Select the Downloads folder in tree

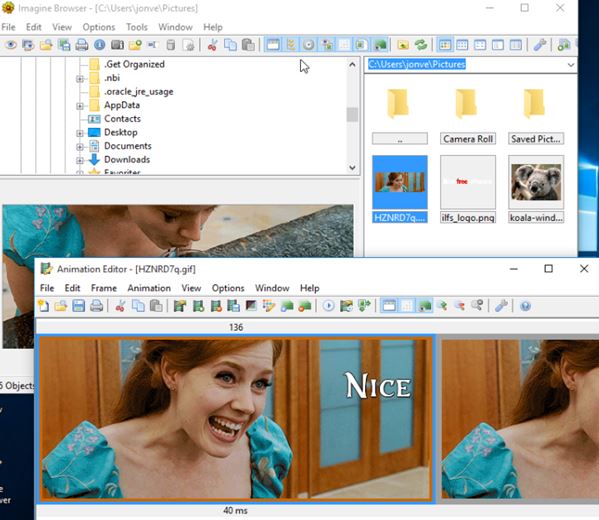tap(127, 159)
